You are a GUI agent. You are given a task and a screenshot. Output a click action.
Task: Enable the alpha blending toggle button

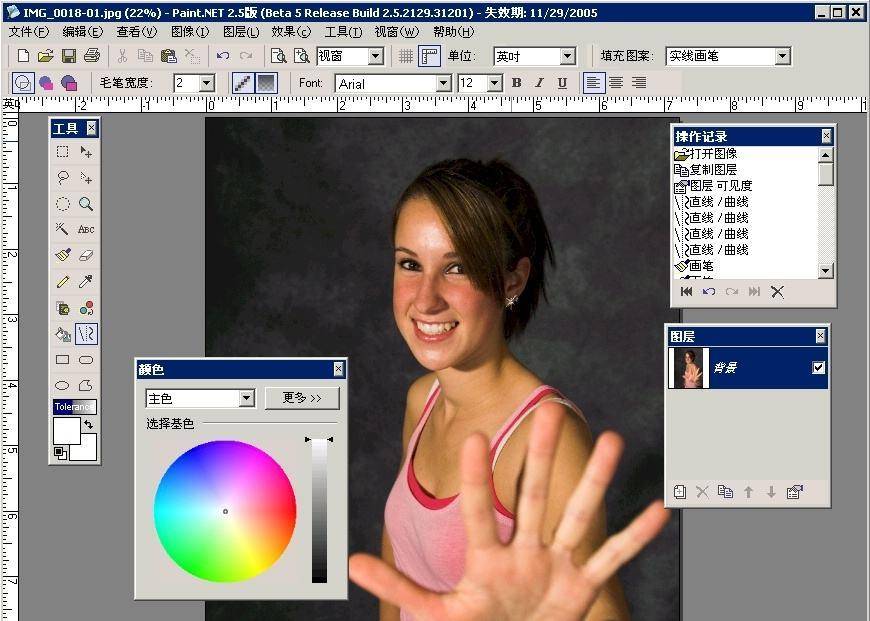point(266,83)
